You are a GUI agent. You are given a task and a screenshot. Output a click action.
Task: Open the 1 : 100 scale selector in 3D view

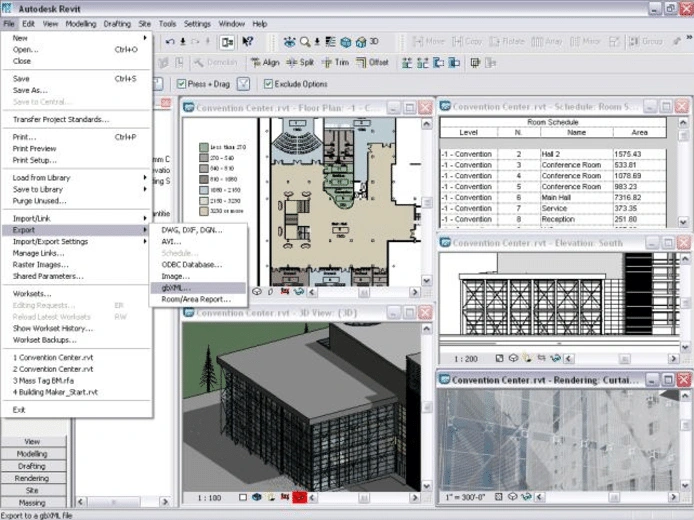pyautogui.click(x=209, y=498)
